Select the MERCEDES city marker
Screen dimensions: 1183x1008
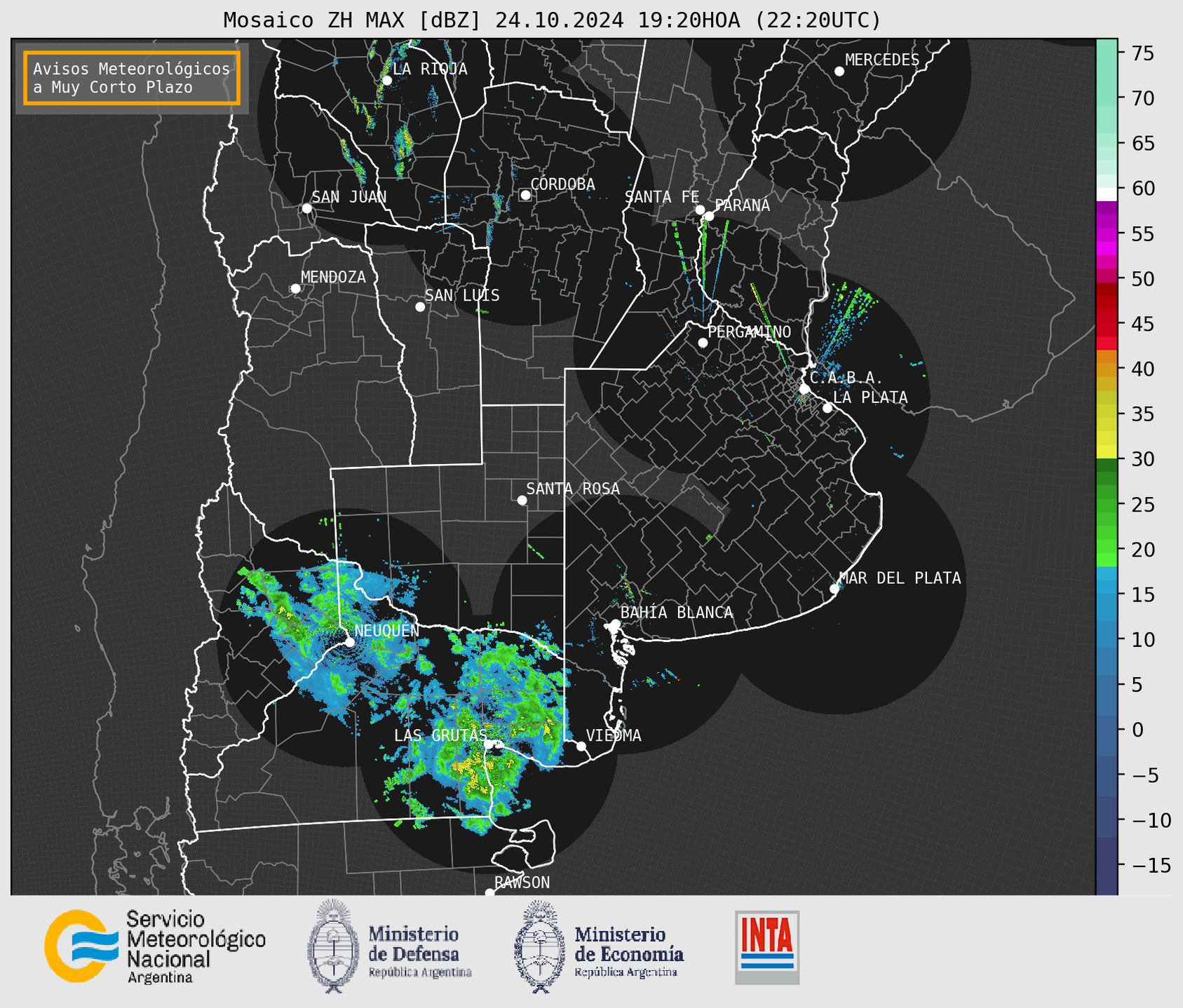click(839, 71)
